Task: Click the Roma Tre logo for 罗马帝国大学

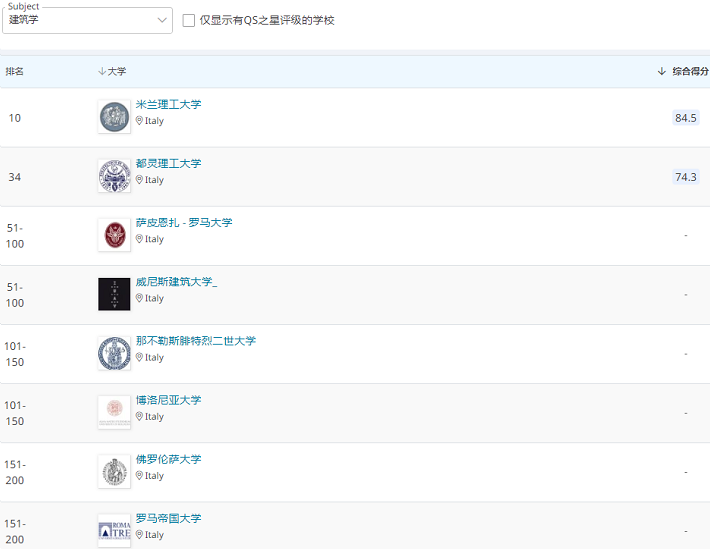Action: point(114,531)
